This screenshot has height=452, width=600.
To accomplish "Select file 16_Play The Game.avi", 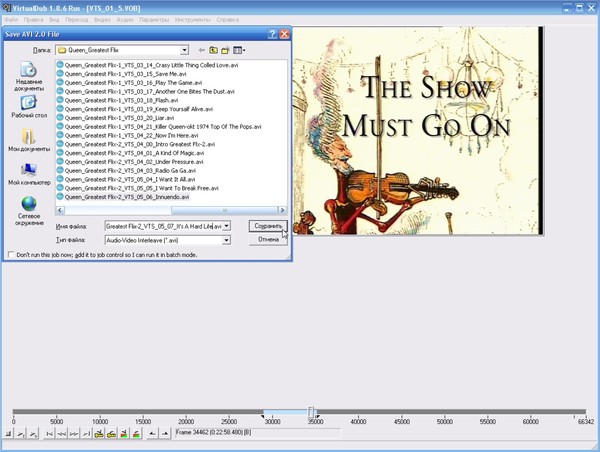I will [130, 83].
